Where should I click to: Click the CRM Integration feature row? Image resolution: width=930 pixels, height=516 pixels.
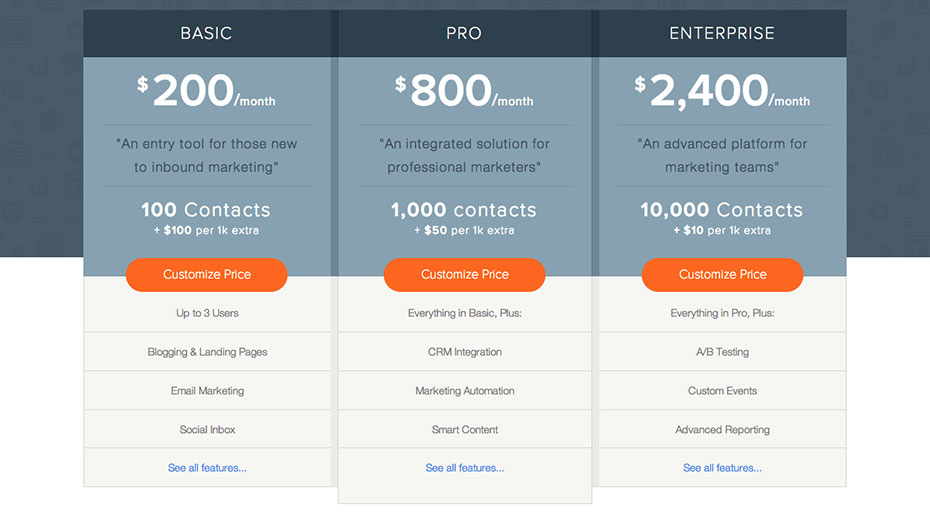tap(465, 352)
